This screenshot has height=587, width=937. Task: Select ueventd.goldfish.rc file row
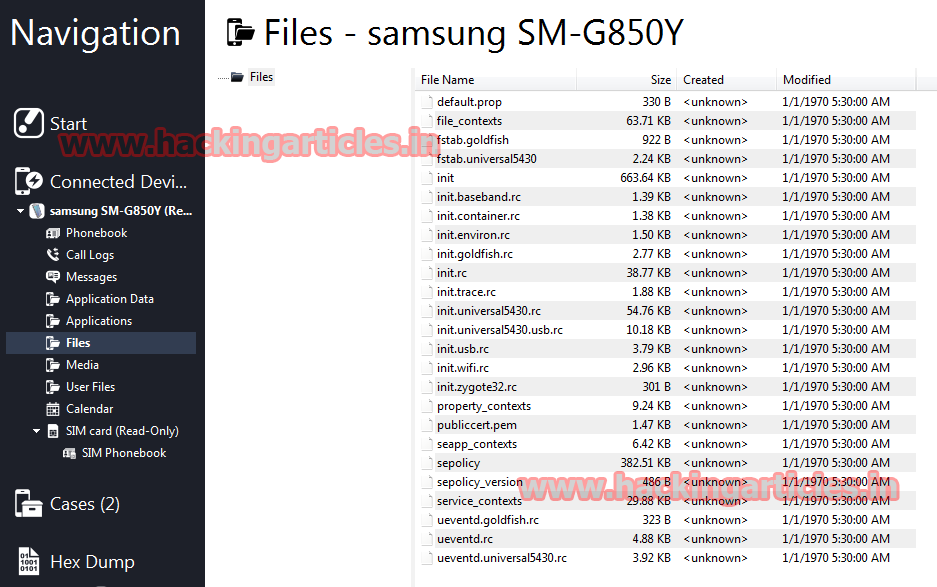point(665,520)
